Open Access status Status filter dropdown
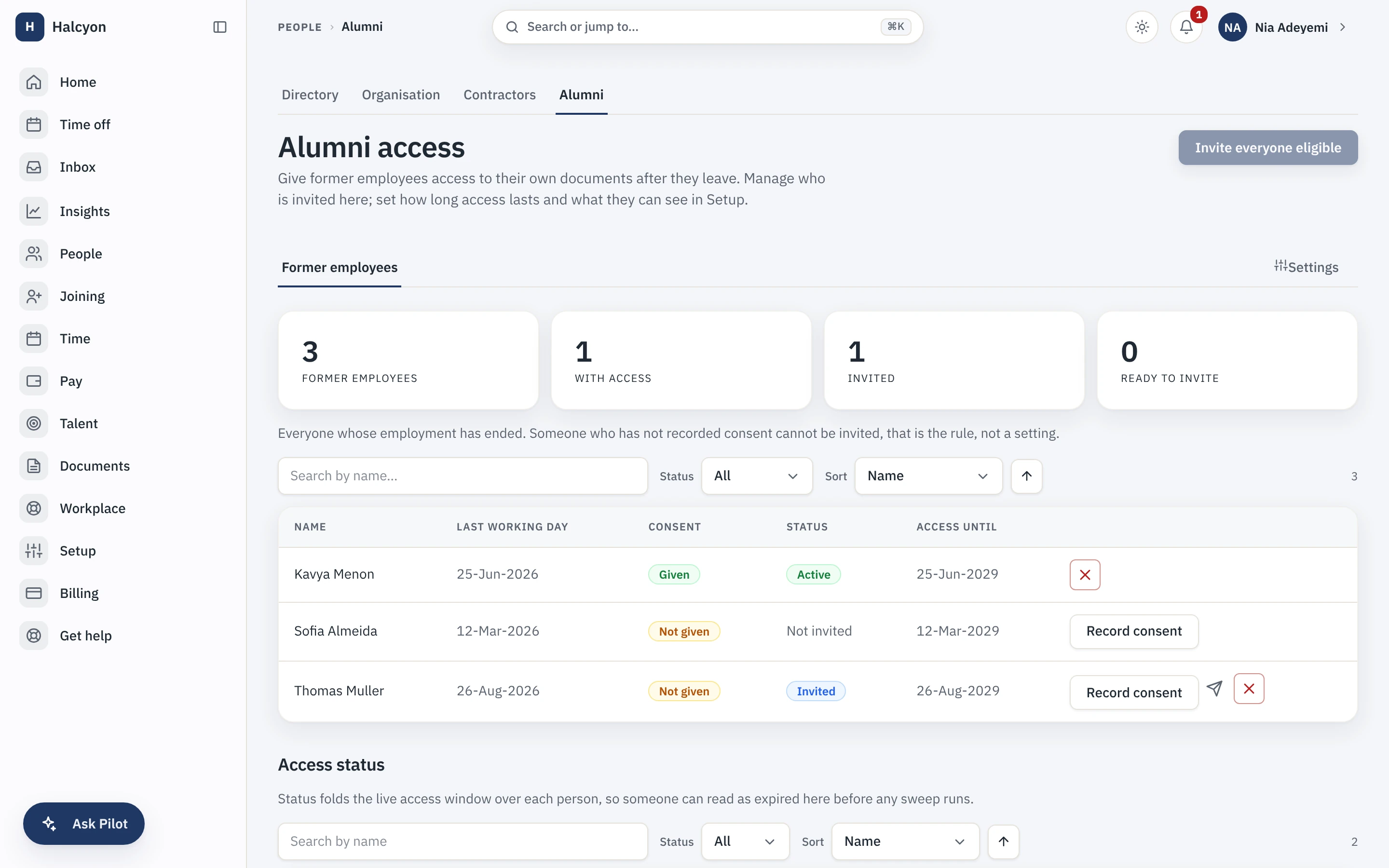1389x868 pixels. 746,841
